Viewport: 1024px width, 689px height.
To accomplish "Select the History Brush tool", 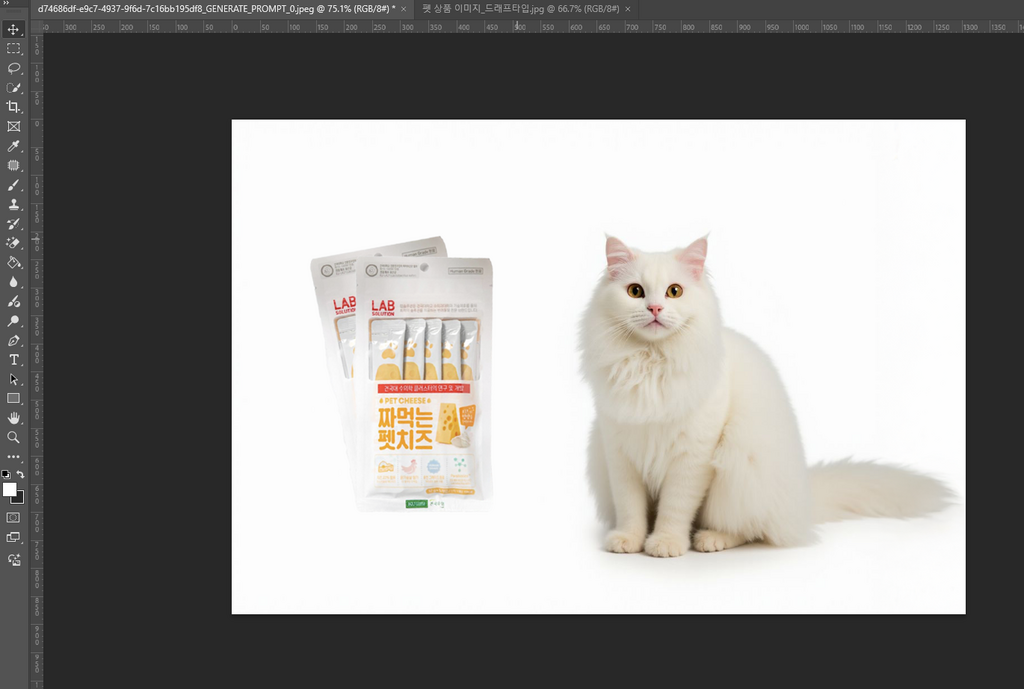I will [x=13, y=224].
